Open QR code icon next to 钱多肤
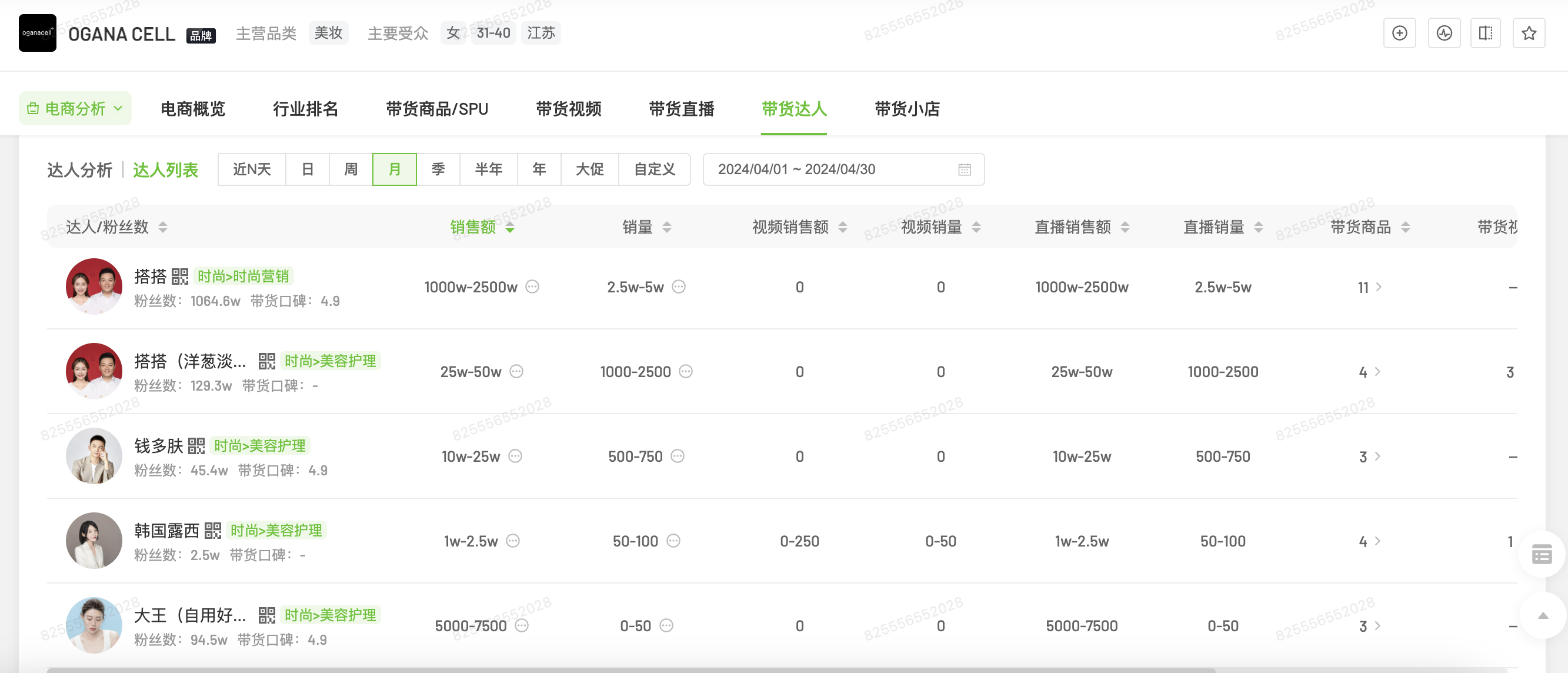 (196, 446)
